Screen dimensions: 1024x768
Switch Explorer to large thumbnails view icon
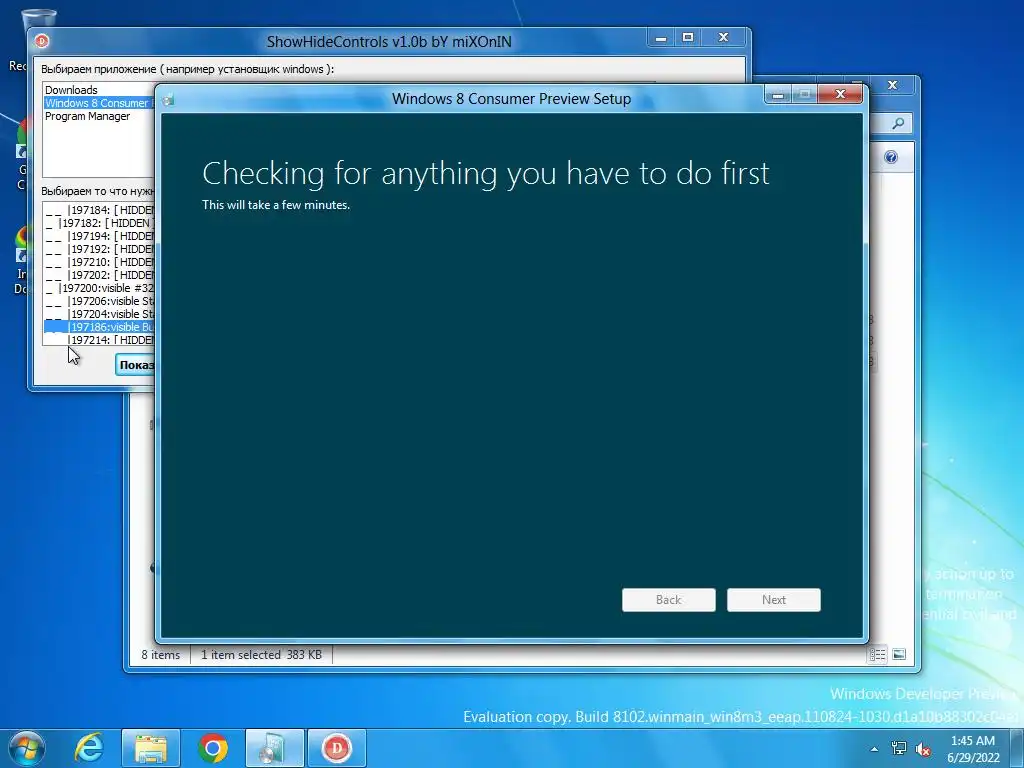tap(899, 654)
